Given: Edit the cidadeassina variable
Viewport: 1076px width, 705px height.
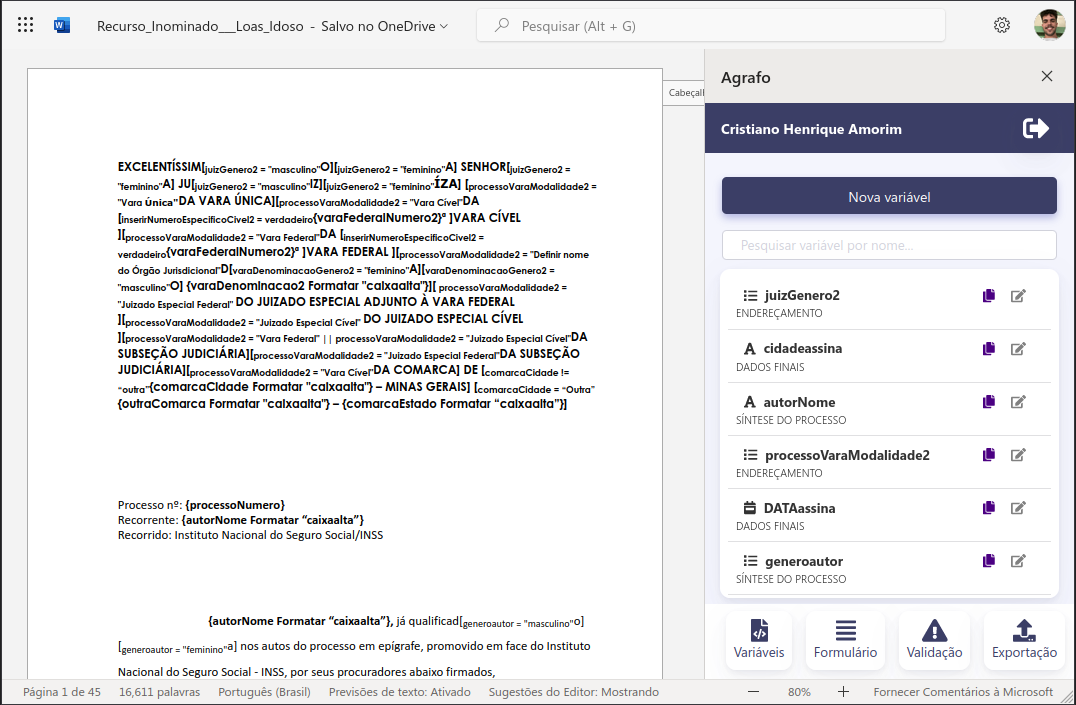Looking at the screenshot, I should coord(1018,349).
